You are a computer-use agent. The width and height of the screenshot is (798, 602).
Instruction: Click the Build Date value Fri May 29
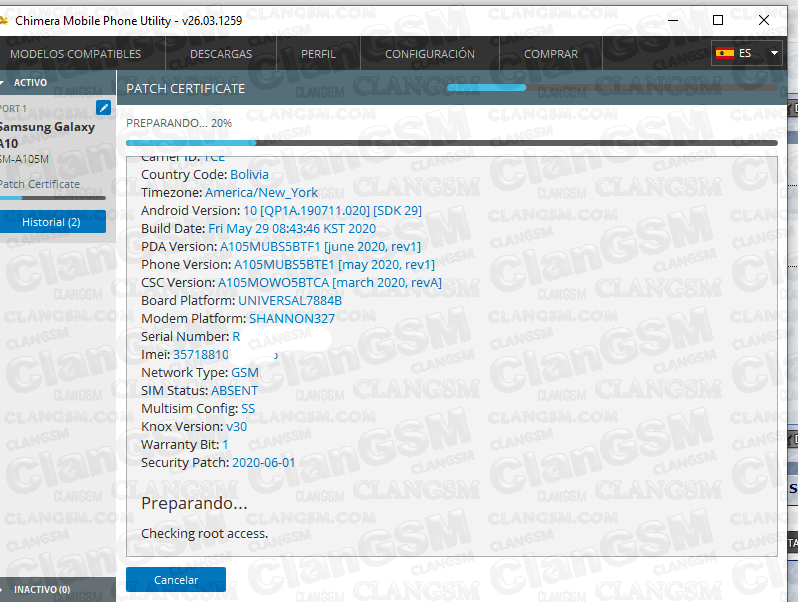click(292, 228)
